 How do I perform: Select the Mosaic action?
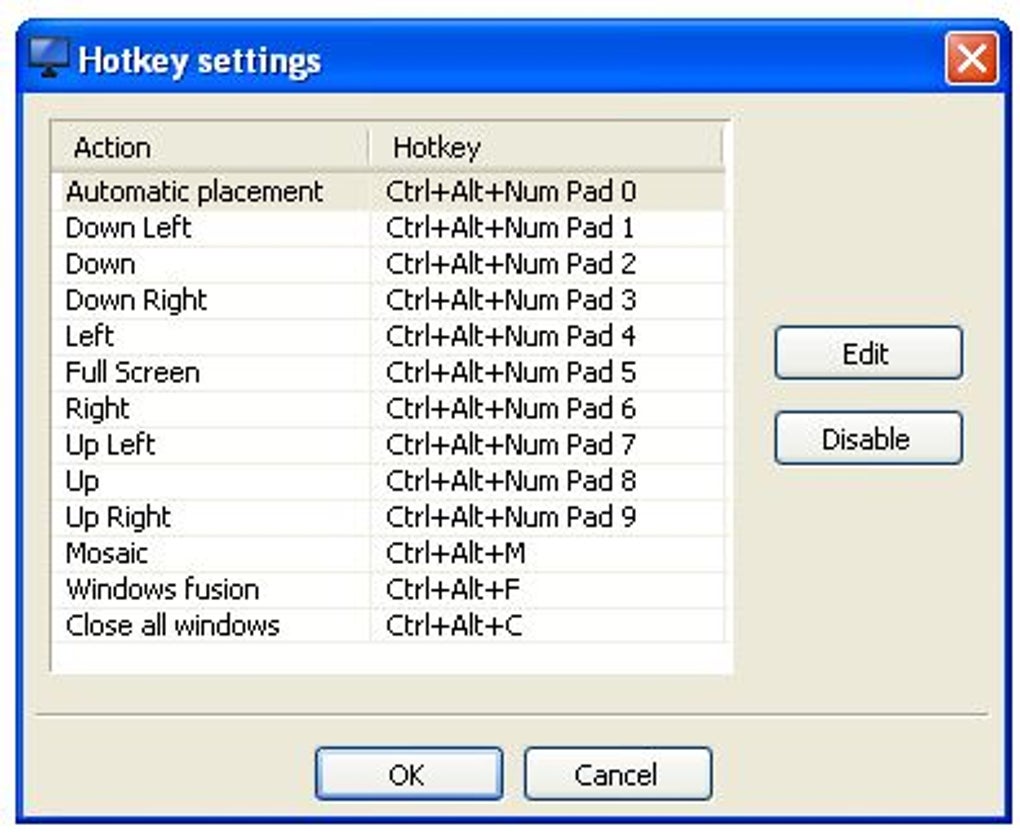[107, 553]
